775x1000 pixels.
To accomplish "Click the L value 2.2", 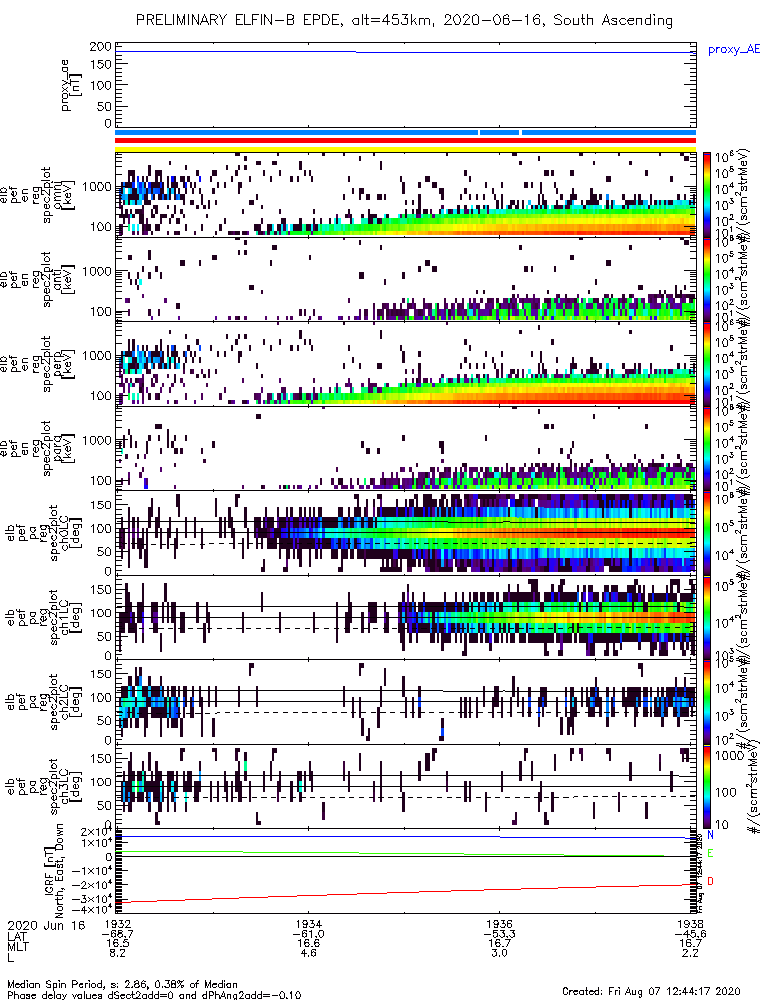I will [690, 953].
